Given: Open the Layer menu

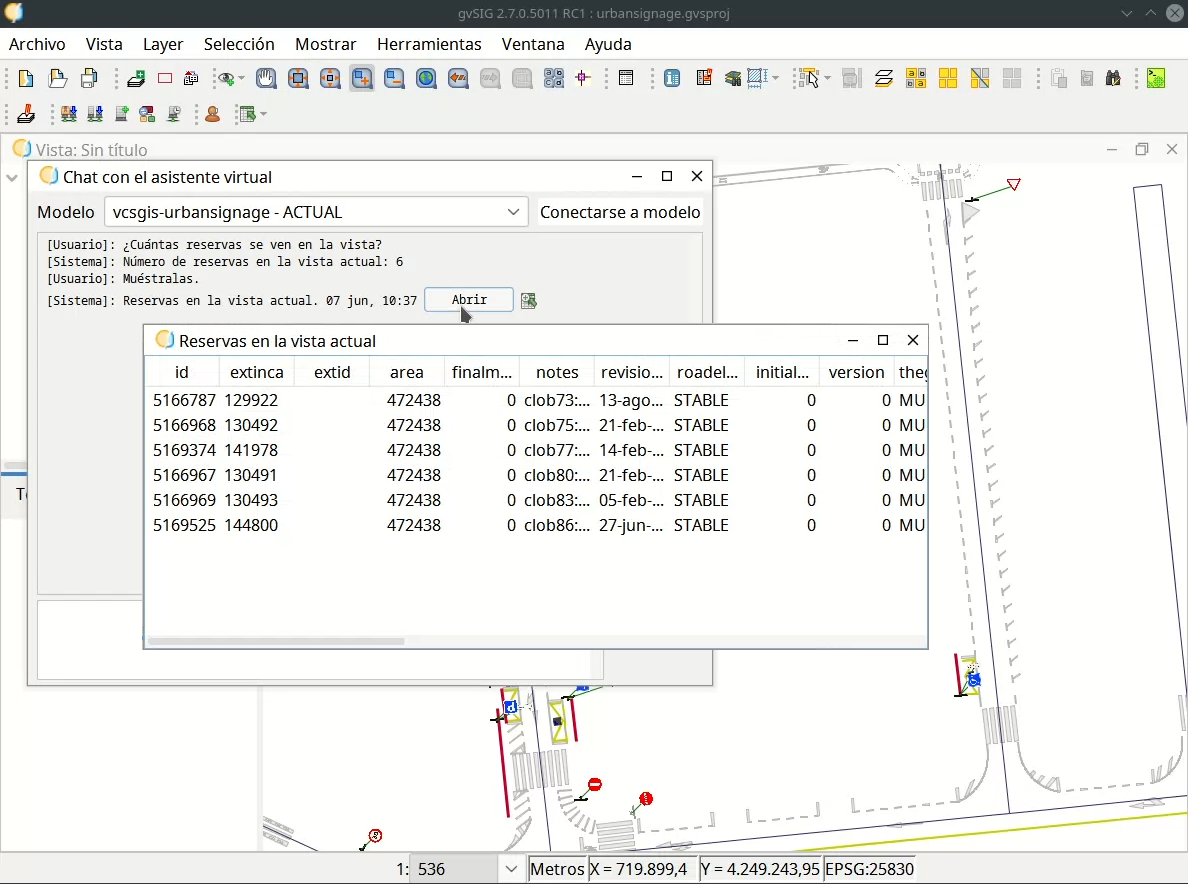Looking at the screenshot, I should coord(163,44).
